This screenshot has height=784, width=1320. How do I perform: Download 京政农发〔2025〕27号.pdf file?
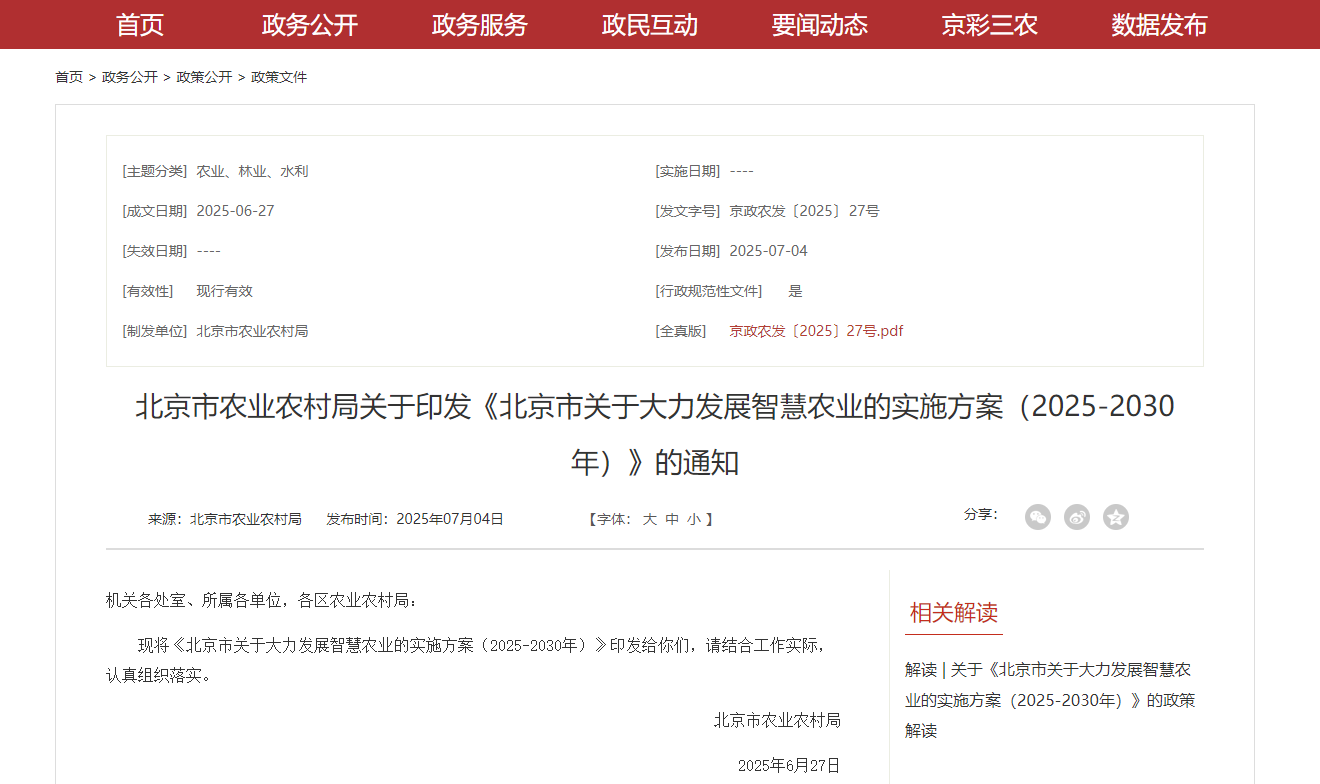tap(816, 331)
